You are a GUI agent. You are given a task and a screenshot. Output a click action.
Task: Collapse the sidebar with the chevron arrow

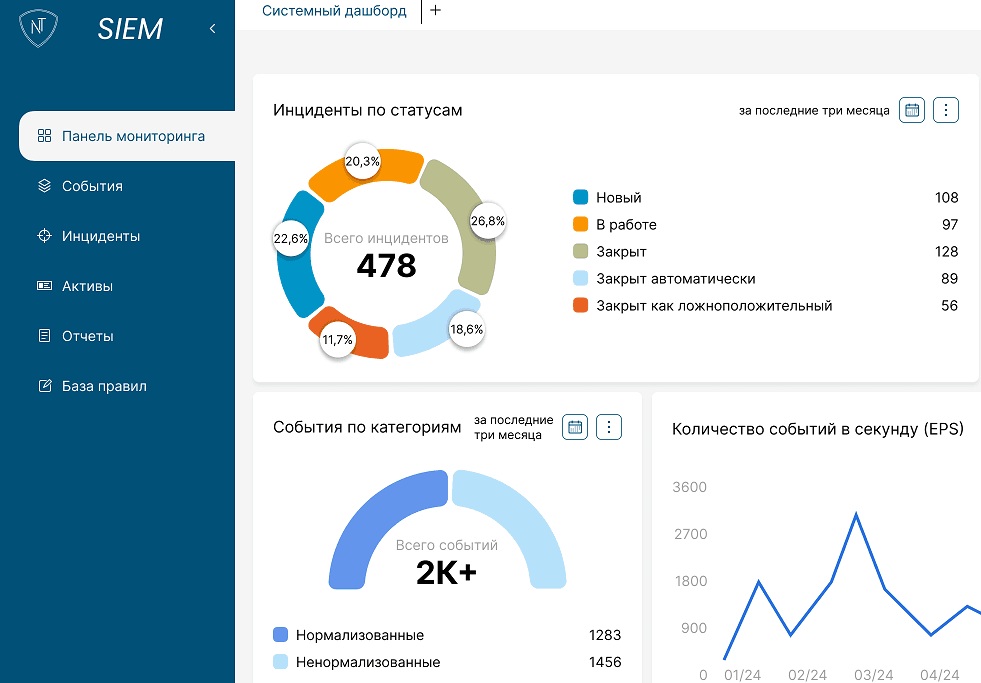212,29
